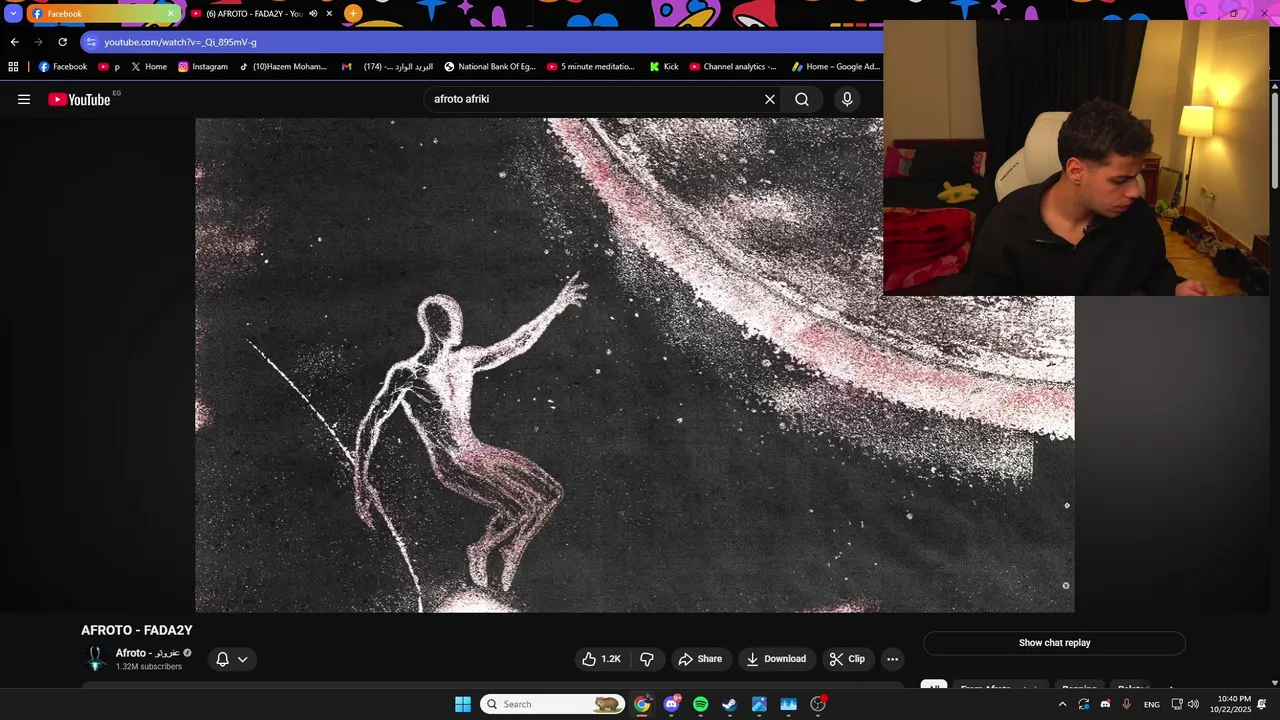Switch to the Facebook tab
Screen dimensions: 1280x720
point(100,14)
